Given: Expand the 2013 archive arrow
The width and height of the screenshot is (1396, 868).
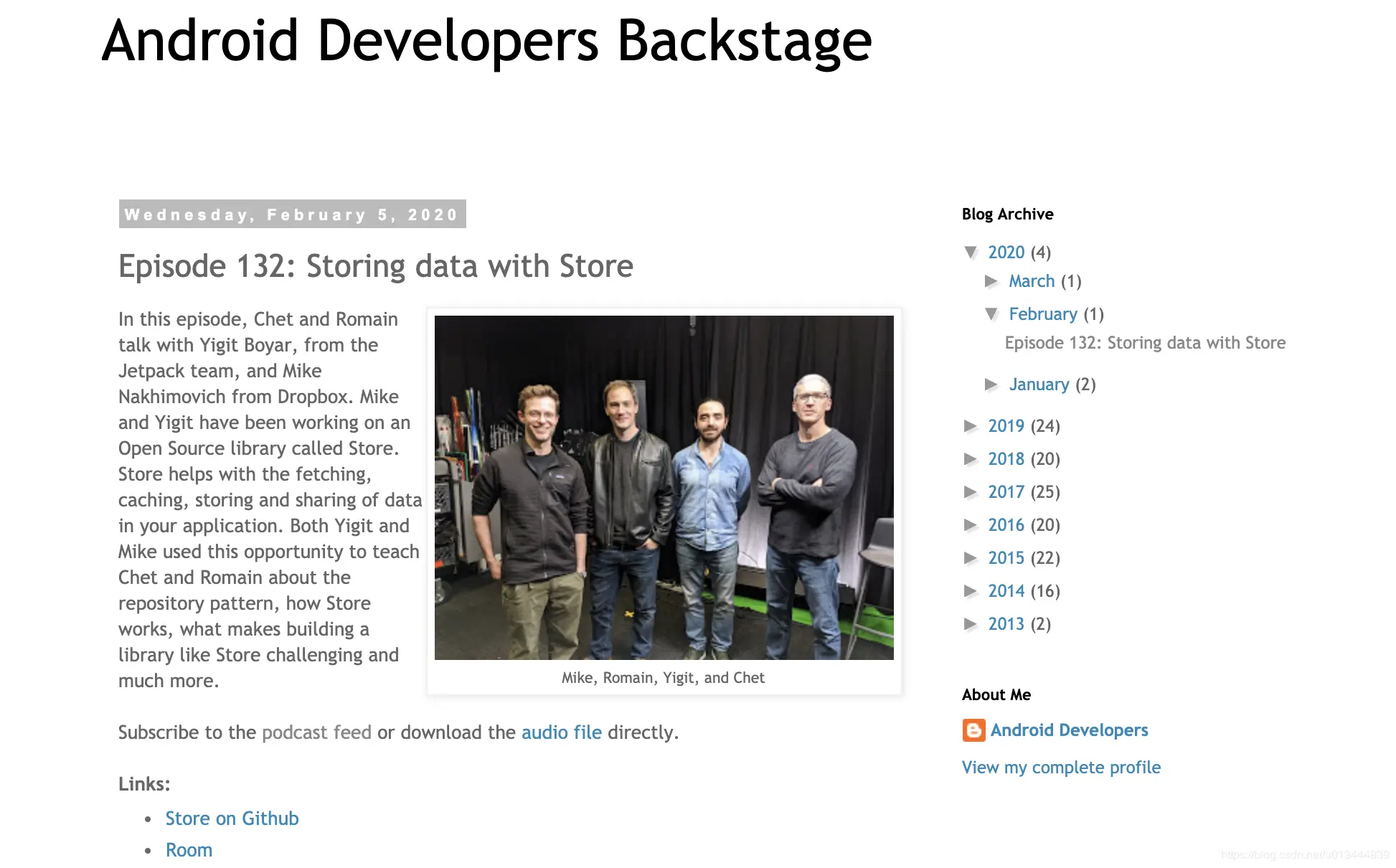Looking at the screenshot, I should click(971, 624).
